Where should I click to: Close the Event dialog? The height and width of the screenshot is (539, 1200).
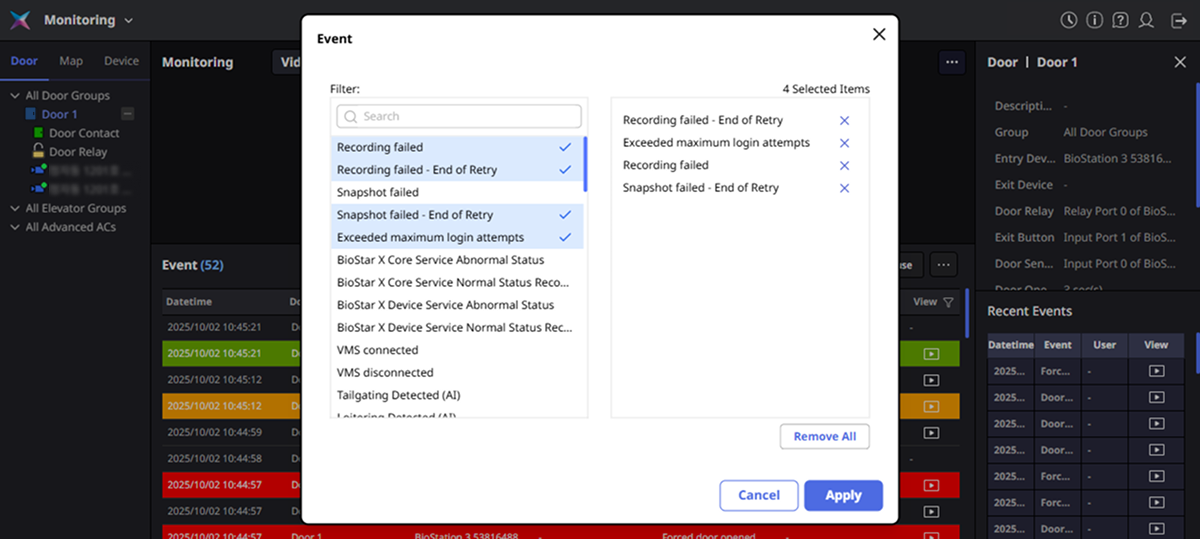pyautogui.click(x=879, y=35)
